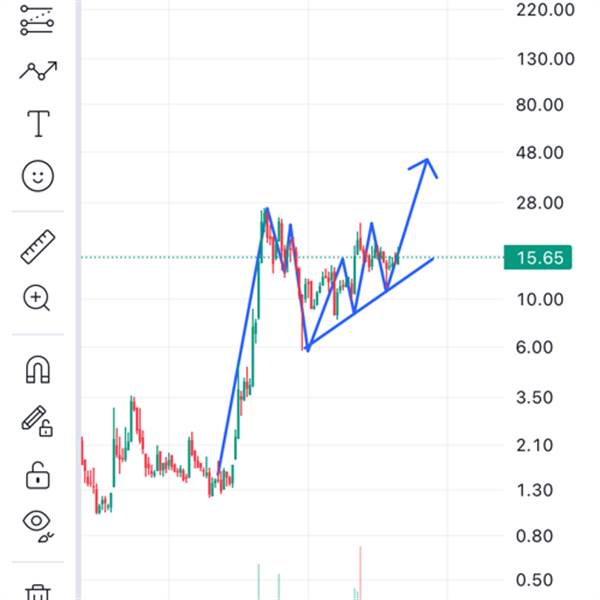This screenshot has width=600, height=600.
Task: Hide all drawings with the eye icon
Action: click(x=38, y=525)
